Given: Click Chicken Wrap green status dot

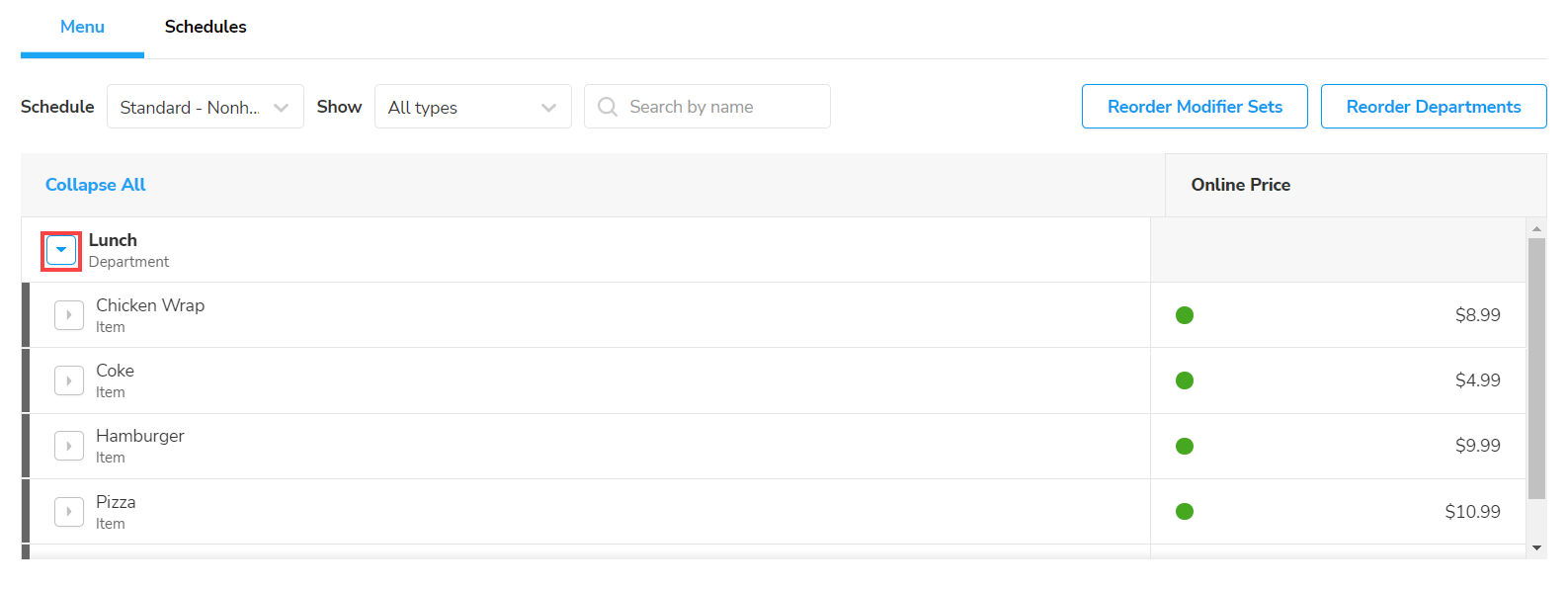Looking at the screenshot, I should coord(1185,315).
